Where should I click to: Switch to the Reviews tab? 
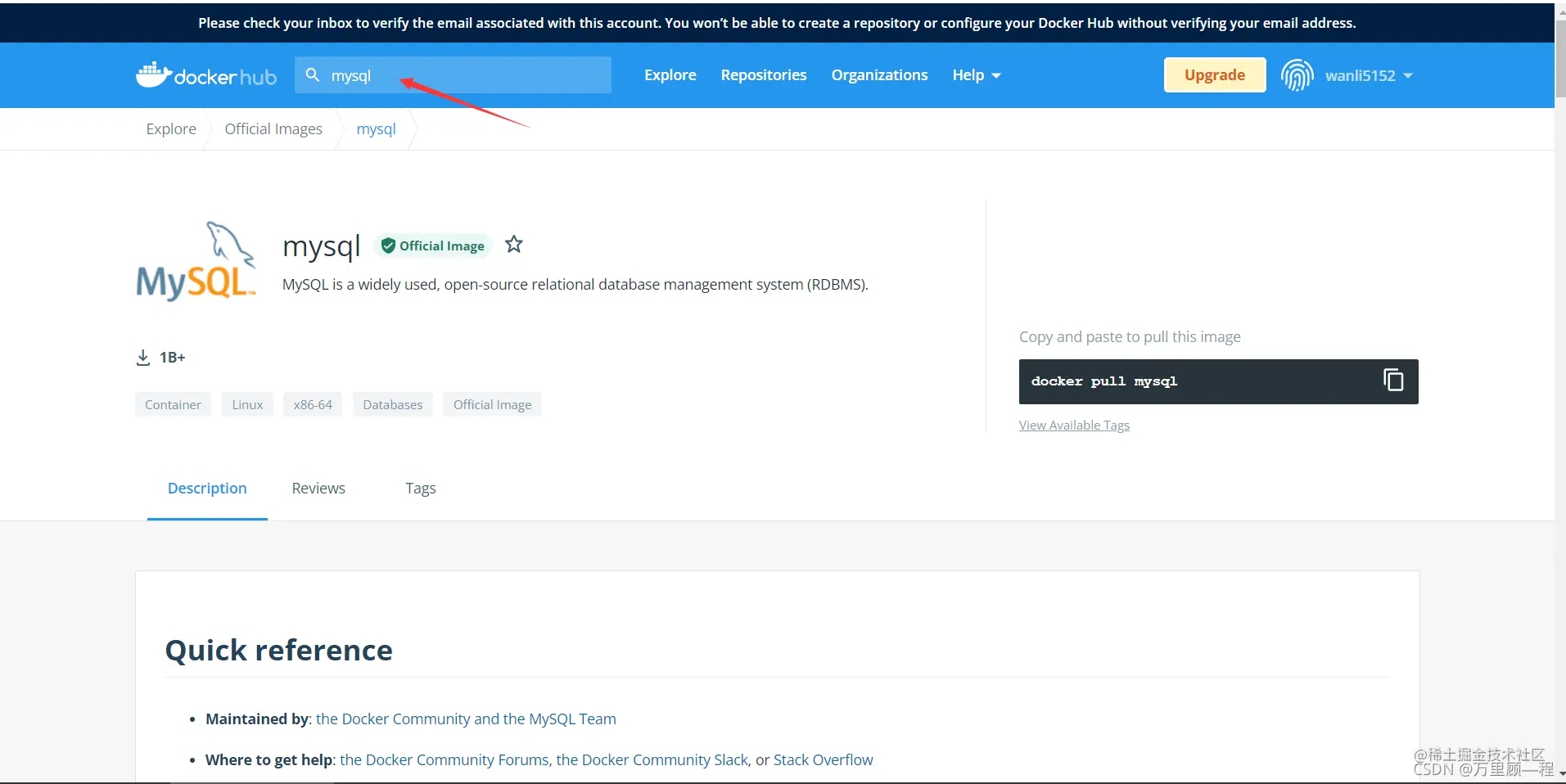point(318,489)
